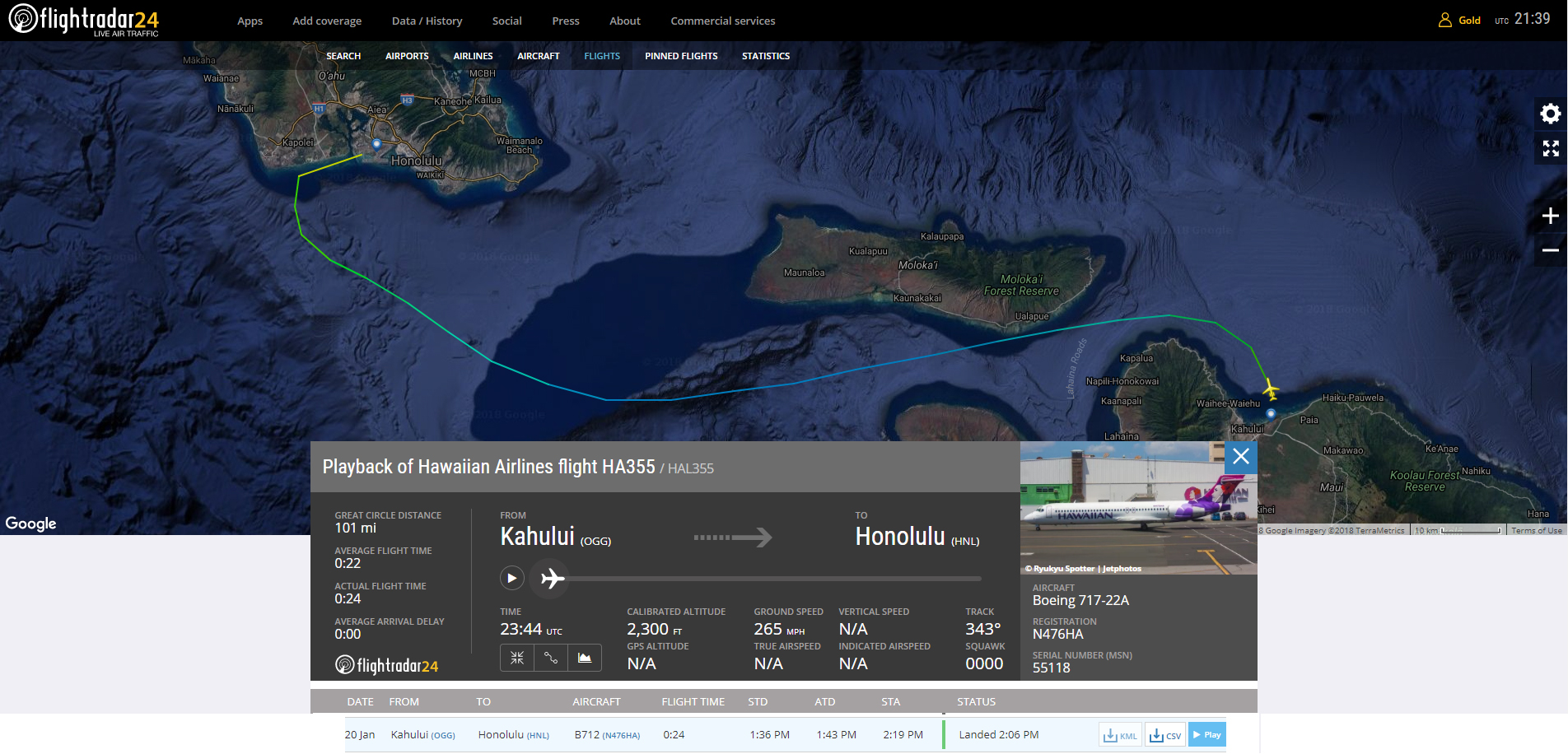Open Terms of Use link on the map

(1537, 531)
